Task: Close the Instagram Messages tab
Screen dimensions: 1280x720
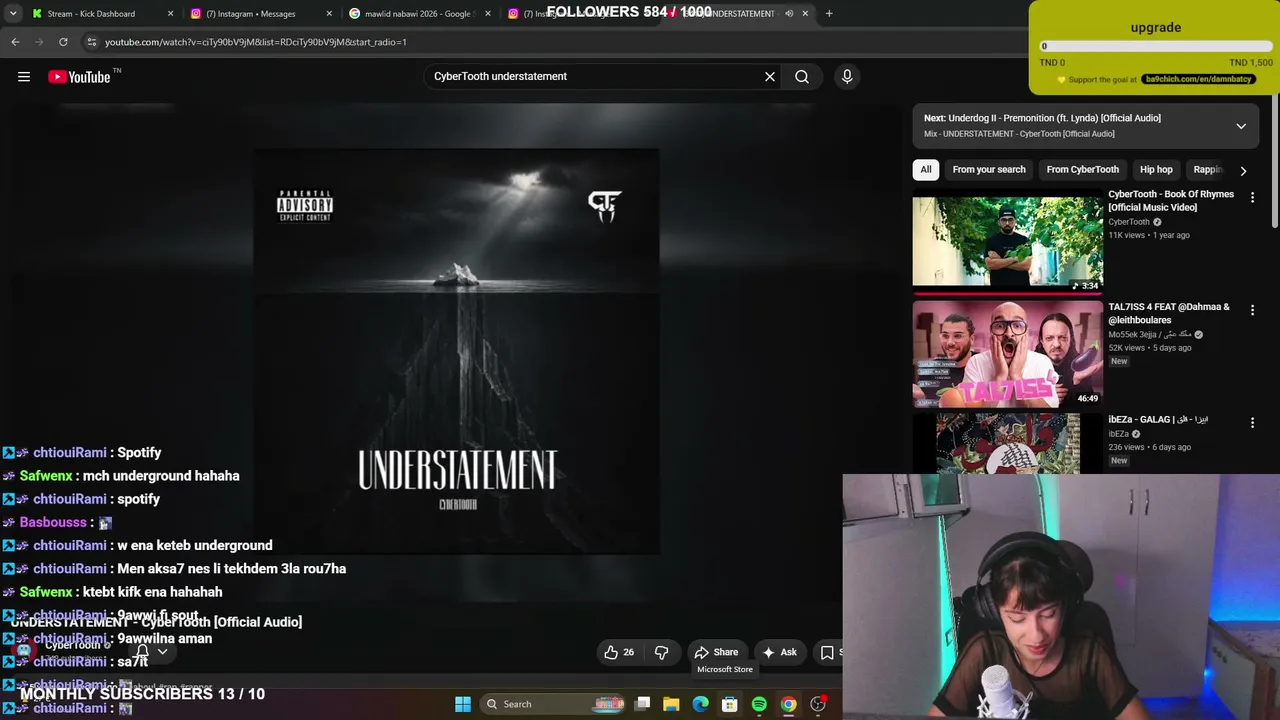Action: pyautogui.click(x=329, y=14)
